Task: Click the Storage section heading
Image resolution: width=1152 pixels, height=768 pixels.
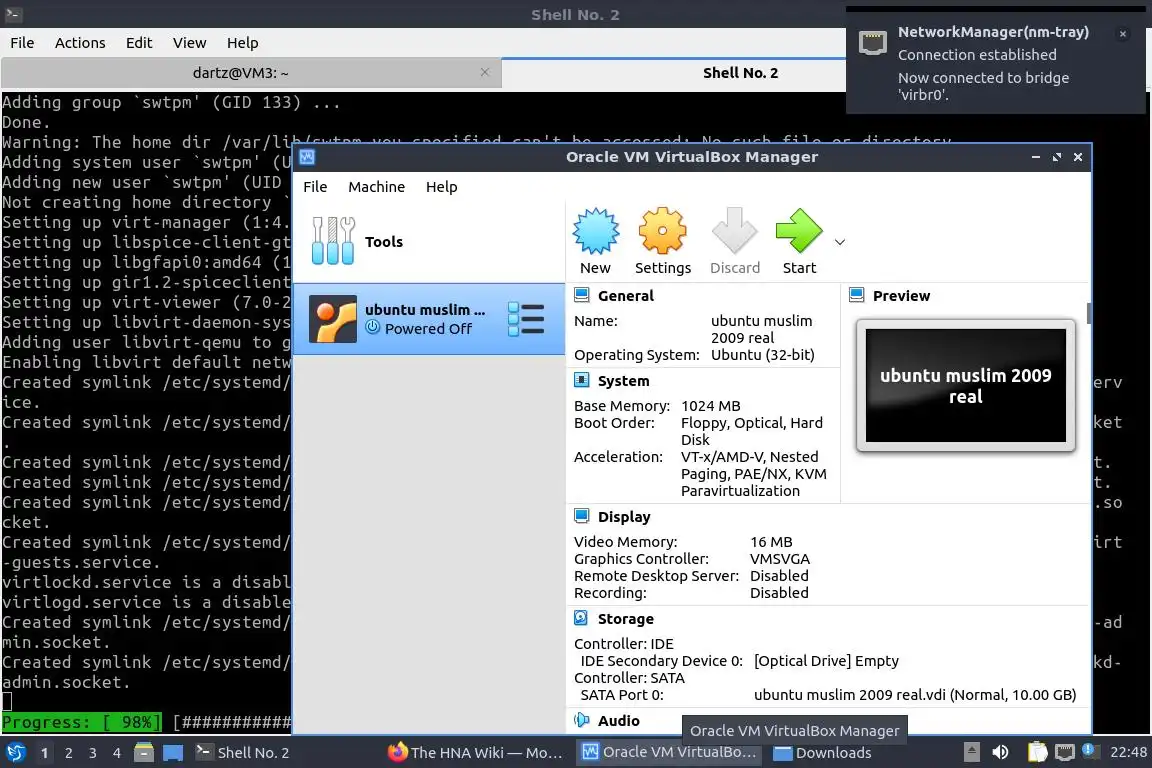Action: [625, 619]
